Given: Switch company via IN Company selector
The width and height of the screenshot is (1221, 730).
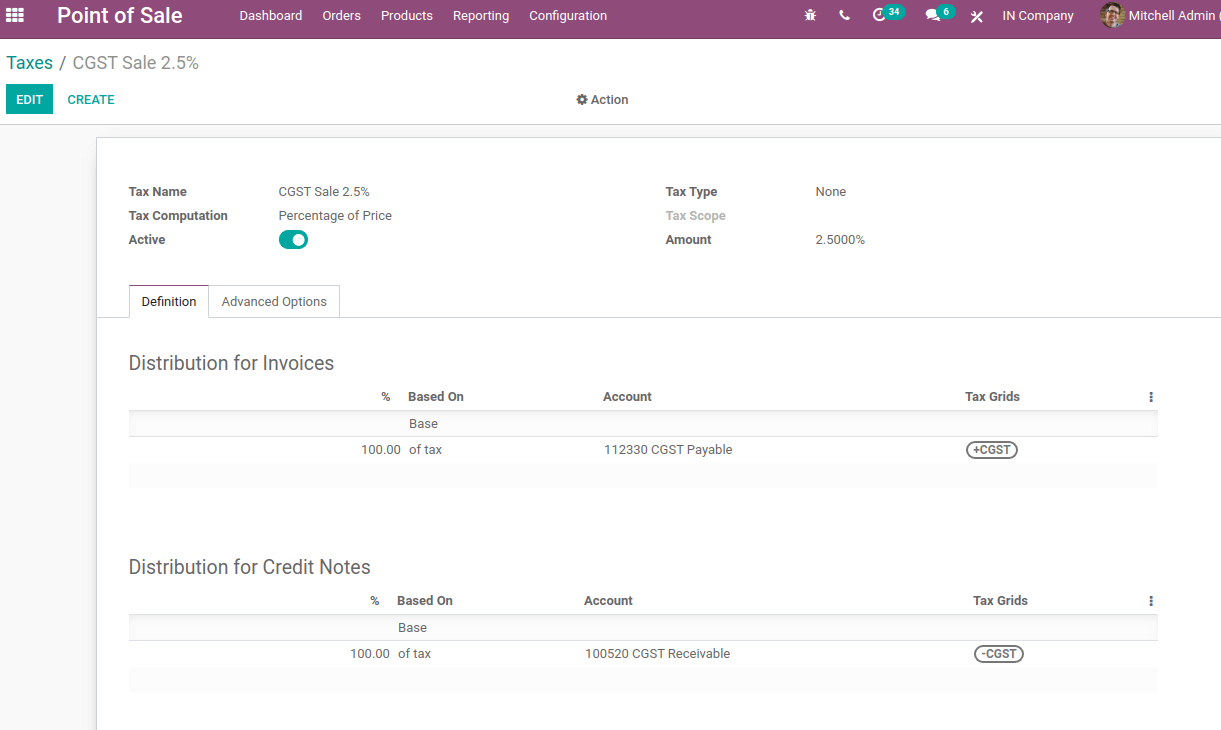Looking at the screenshot, I should point(1038,16).
